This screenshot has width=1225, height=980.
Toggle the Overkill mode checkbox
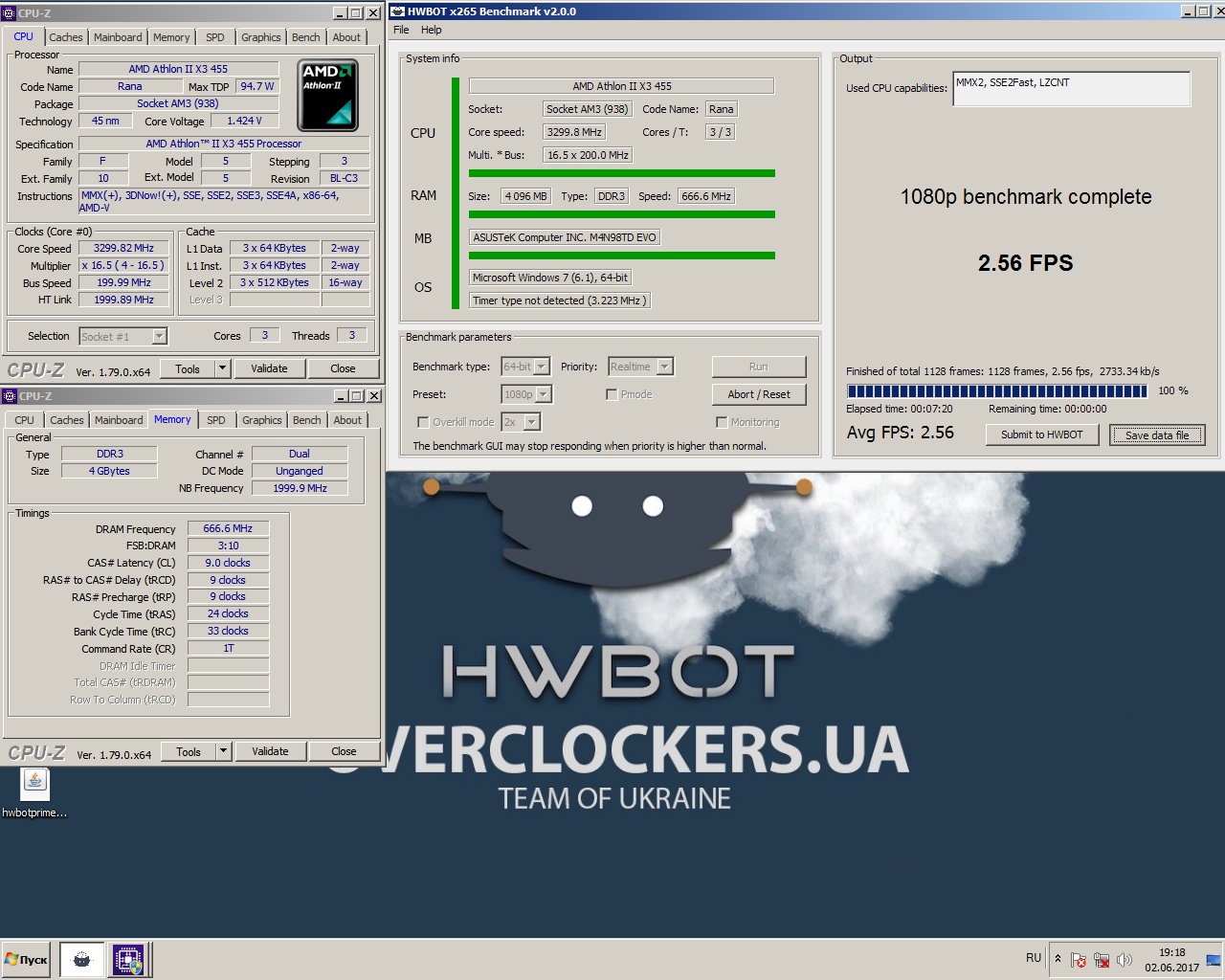[422, 422]
